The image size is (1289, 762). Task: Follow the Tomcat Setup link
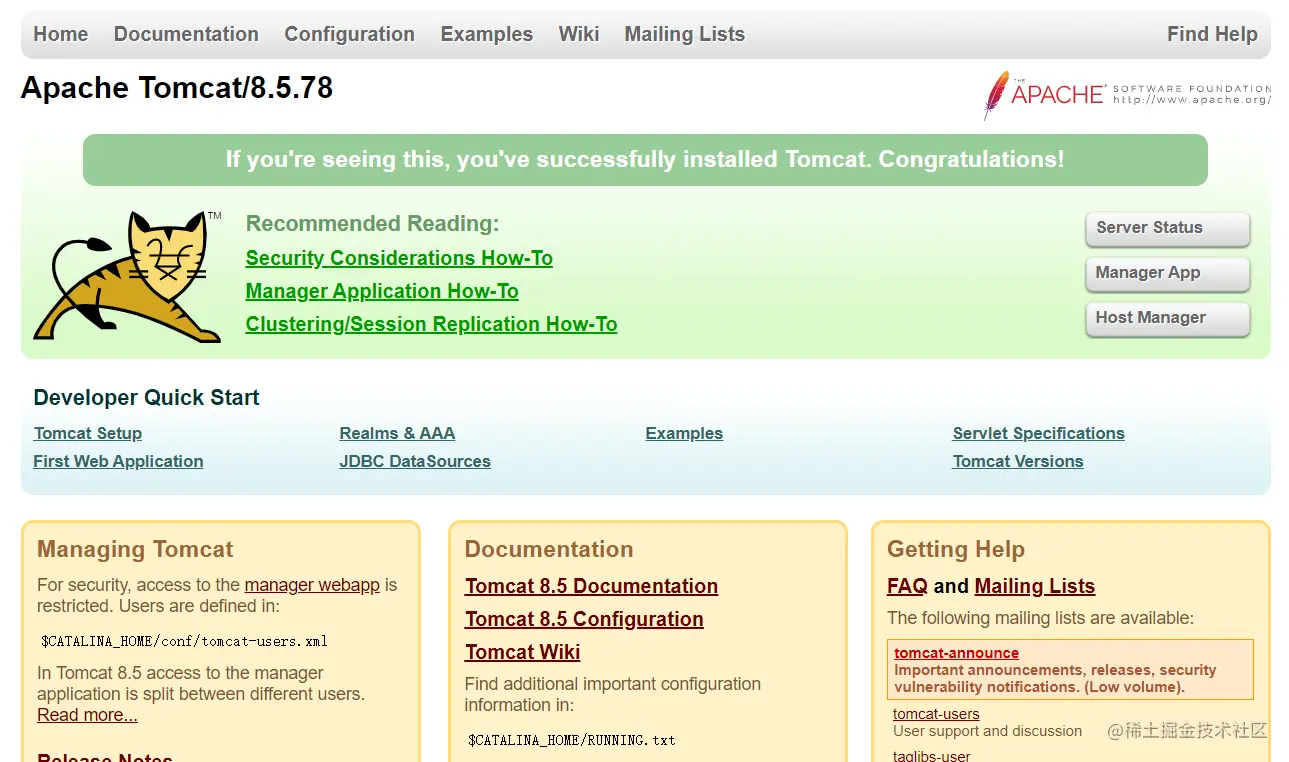tap(88, 433)
